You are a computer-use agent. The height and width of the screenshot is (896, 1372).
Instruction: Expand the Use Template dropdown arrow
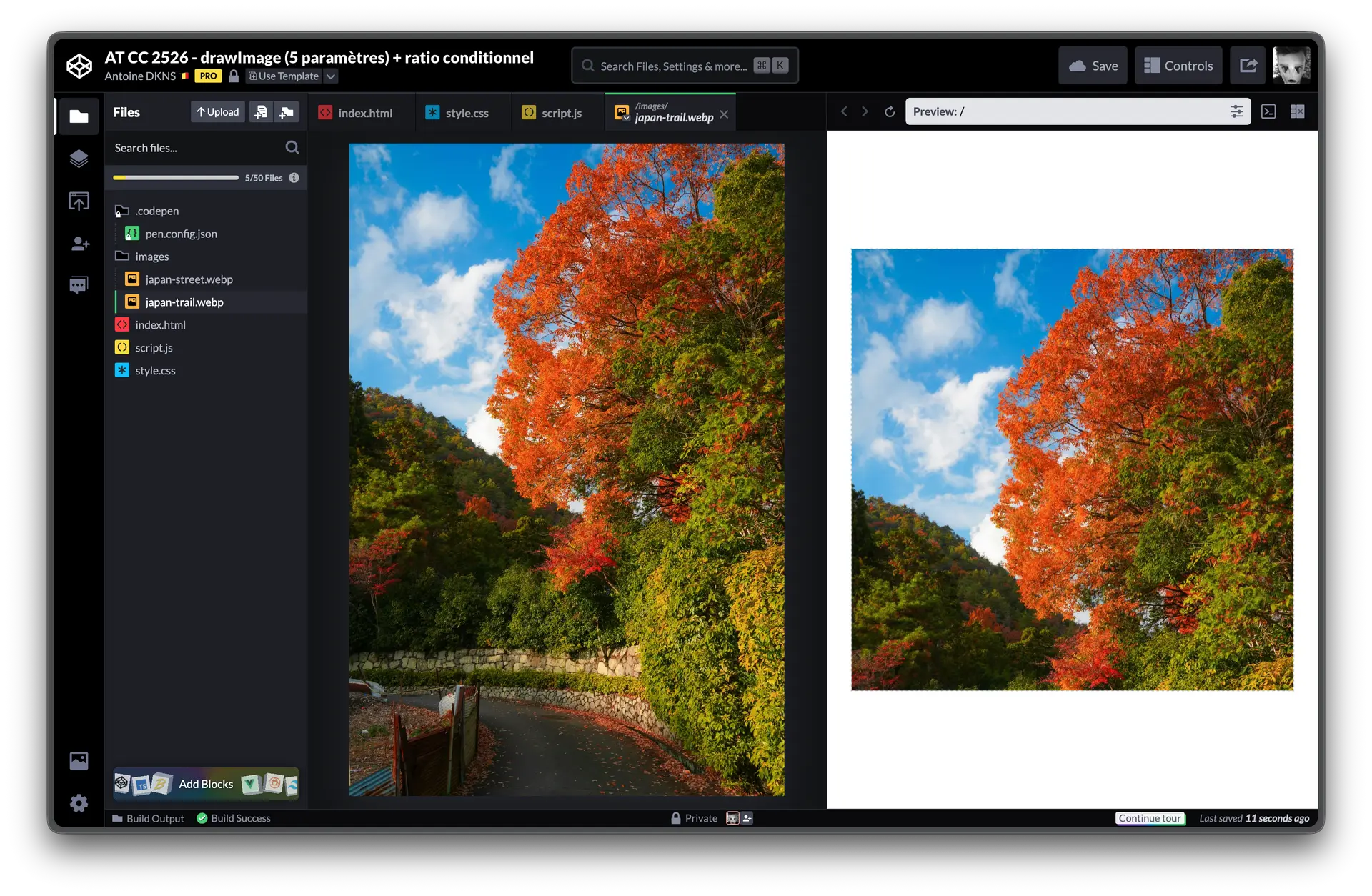tap(331, 76)
